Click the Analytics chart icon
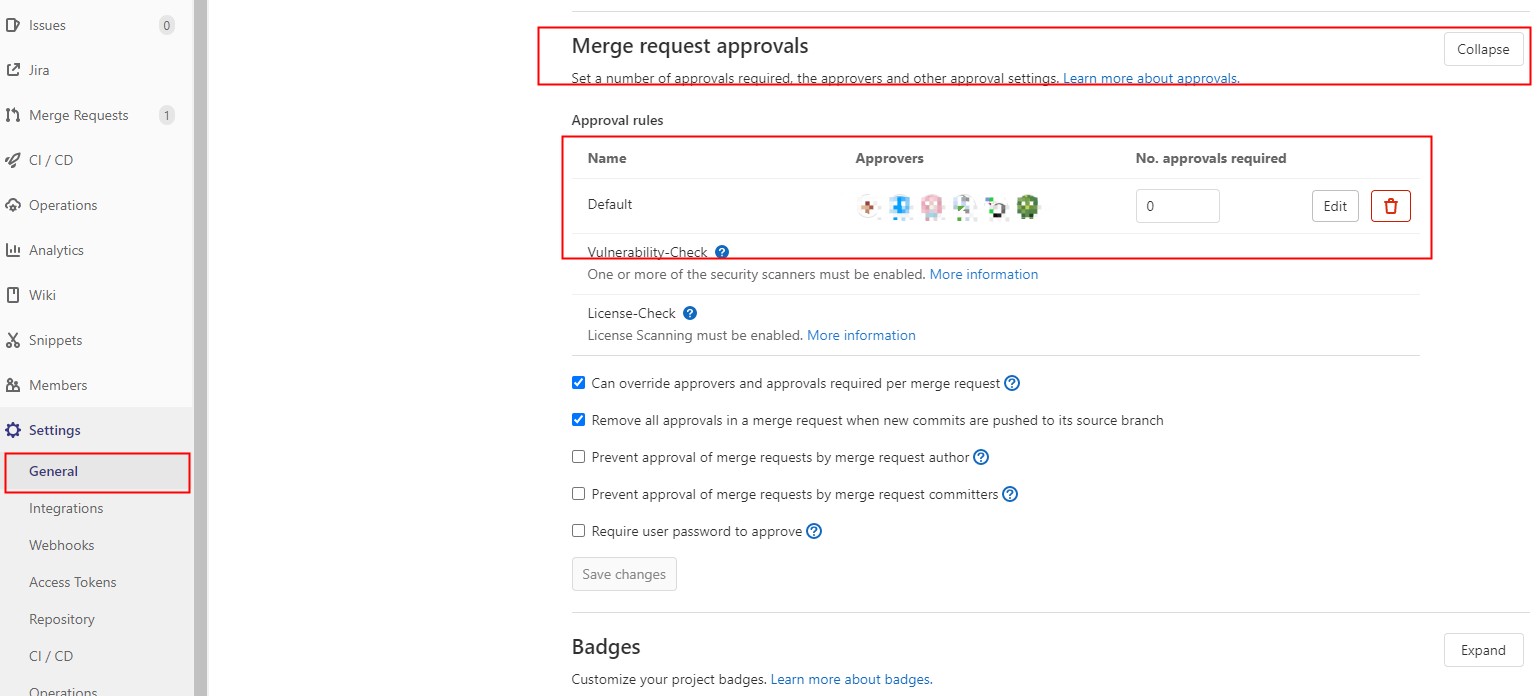Viewport: 1540px width, 696px height. click(x=13, y=250)
